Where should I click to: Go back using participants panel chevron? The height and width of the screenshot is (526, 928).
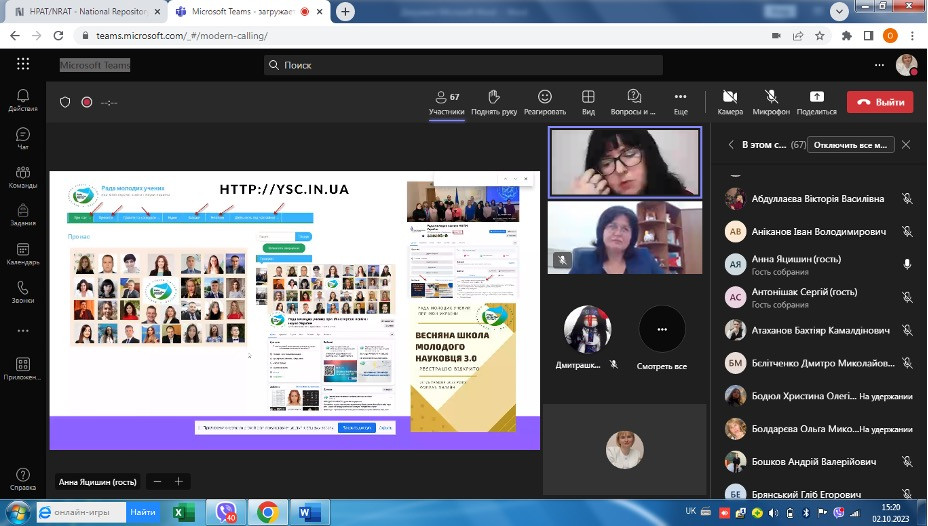tap(731, 145)
